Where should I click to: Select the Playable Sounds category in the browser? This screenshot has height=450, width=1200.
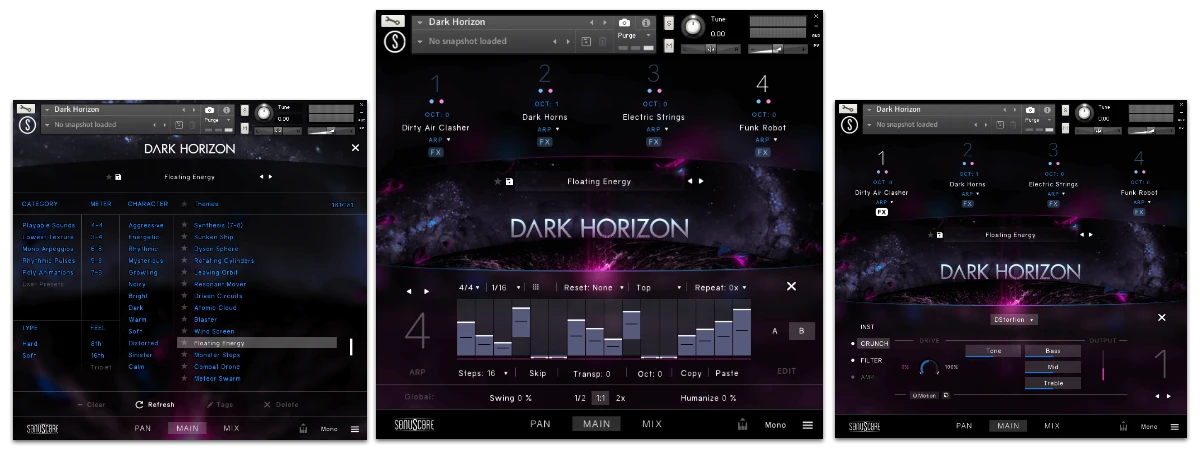tap(49, 225)
